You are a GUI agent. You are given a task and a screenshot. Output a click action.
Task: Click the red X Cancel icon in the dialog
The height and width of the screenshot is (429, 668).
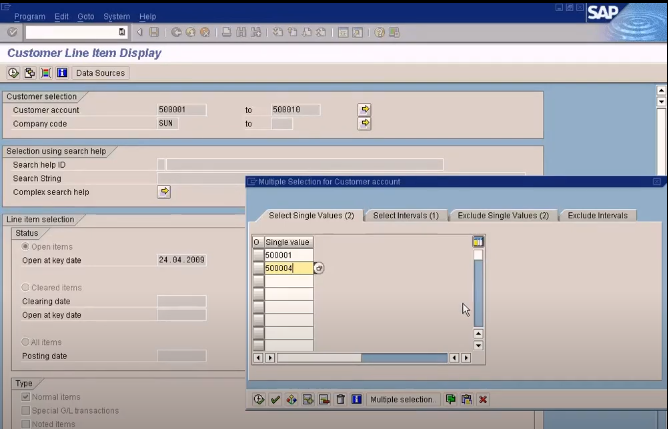[x=483, y=399]
